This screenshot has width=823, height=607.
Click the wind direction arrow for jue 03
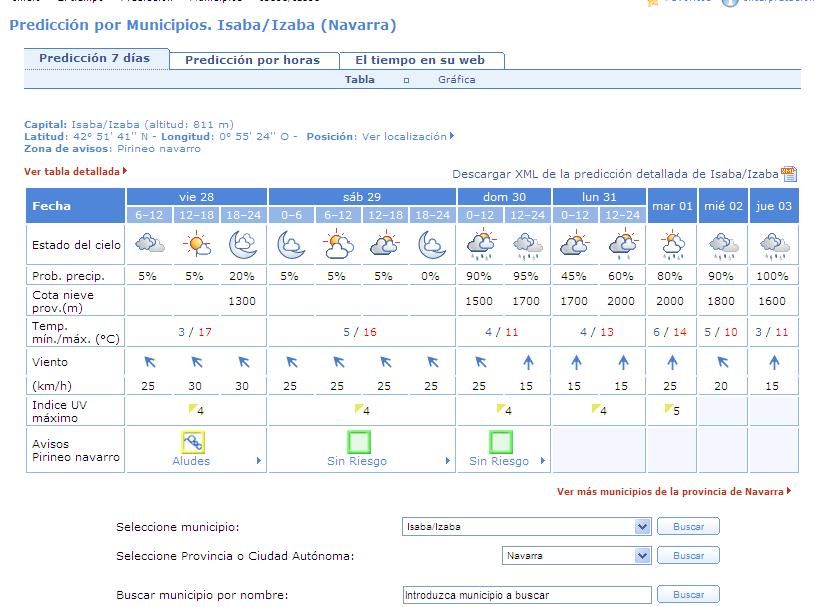pyautogui.click(x=774, y=362)
